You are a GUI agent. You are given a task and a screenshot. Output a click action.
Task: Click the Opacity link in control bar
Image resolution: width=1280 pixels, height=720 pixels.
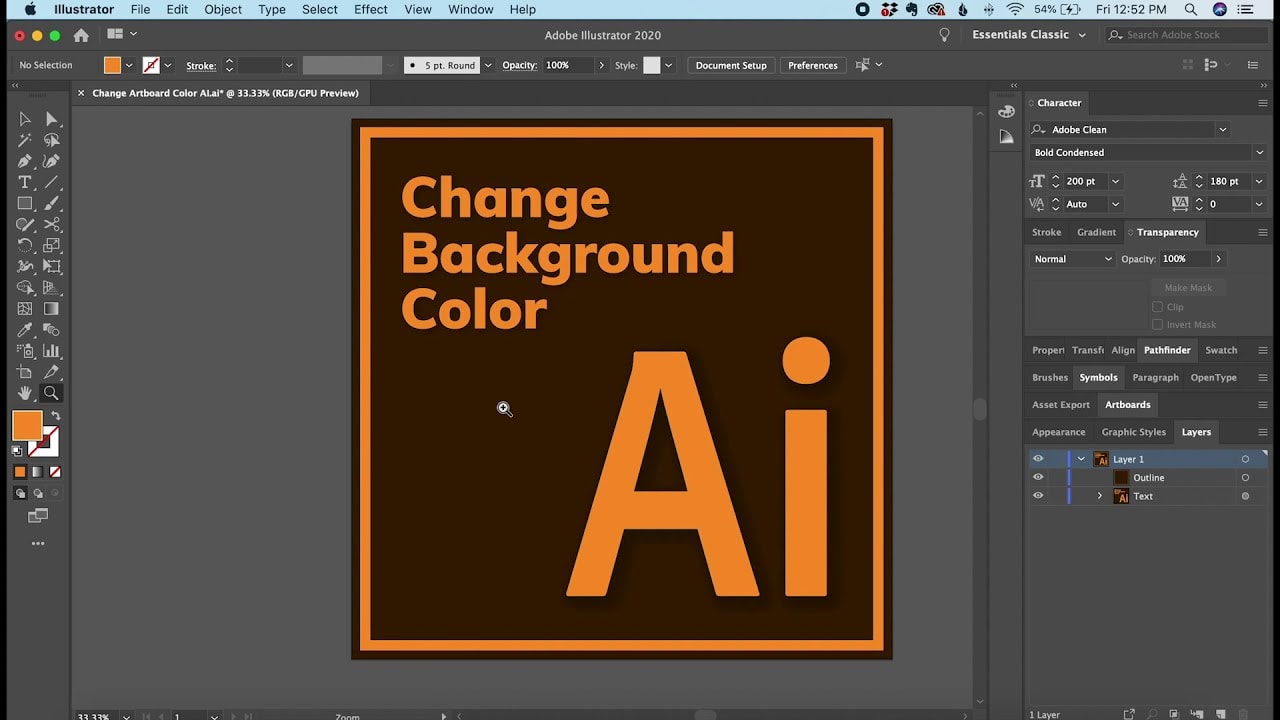coord(519,65)
